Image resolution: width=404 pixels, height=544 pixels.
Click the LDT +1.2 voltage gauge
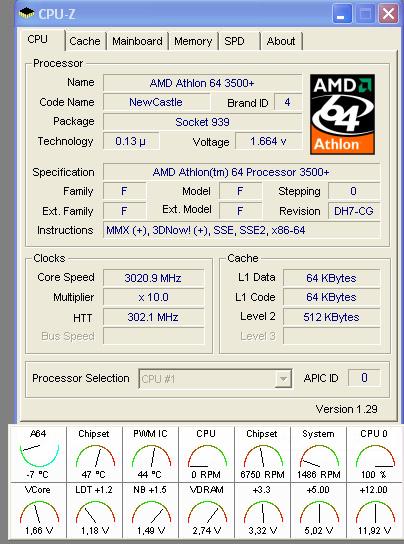pyautogui.click(x=94, y=510)
